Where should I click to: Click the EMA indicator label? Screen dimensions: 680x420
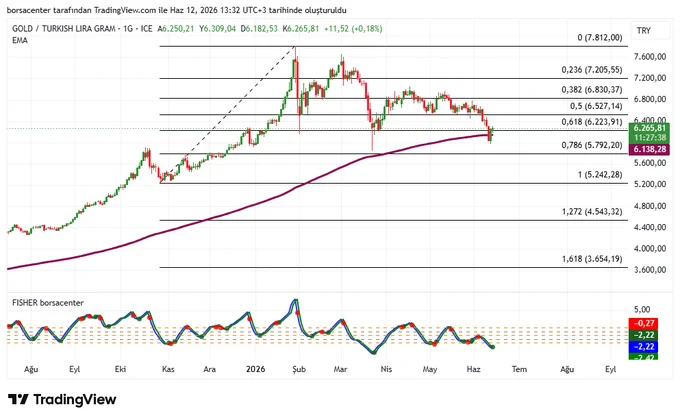click(20, 40)
